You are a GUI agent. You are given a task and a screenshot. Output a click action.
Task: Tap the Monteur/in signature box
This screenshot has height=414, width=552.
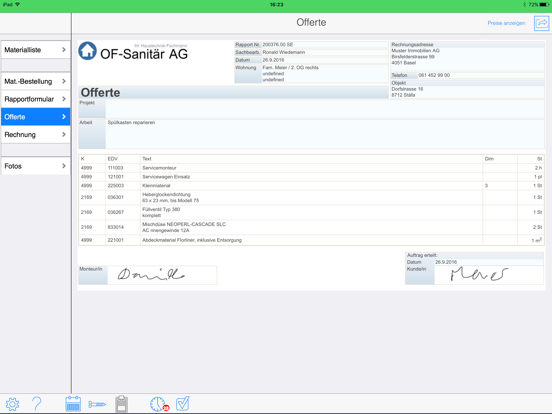162,275
